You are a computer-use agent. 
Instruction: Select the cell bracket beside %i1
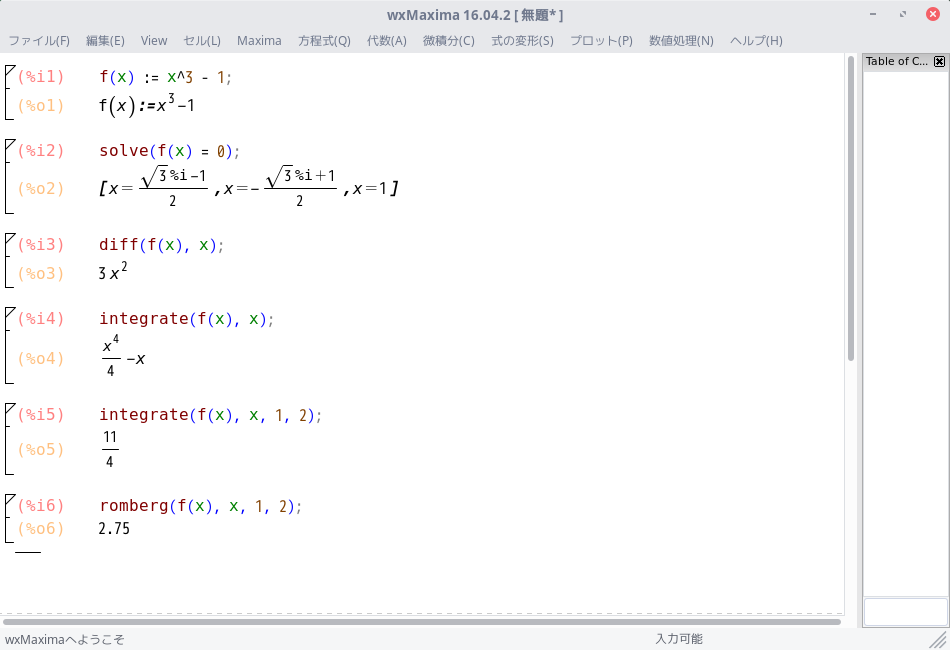click(x=8, y=90)
